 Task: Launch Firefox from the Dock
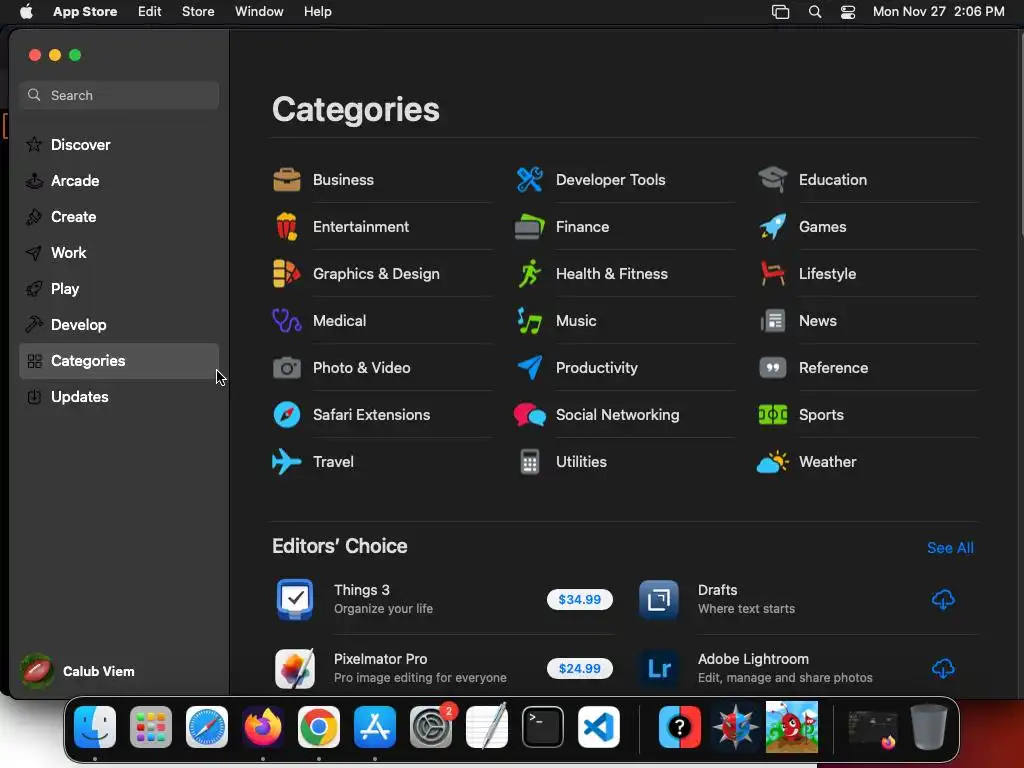[x=263, y=726]
